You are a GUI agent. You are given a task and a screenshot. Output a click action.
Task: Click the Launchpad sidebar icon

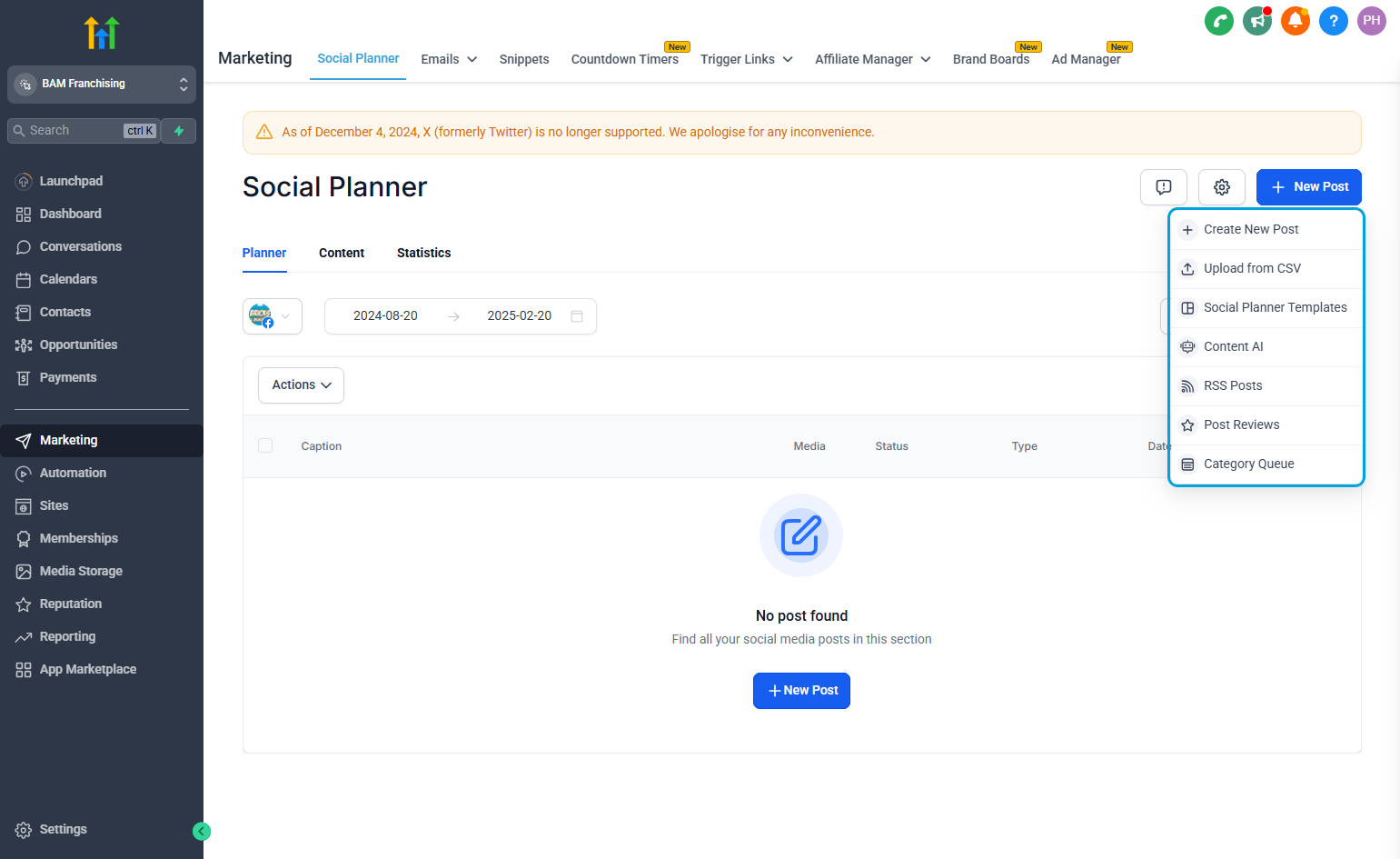pos(24,181)
